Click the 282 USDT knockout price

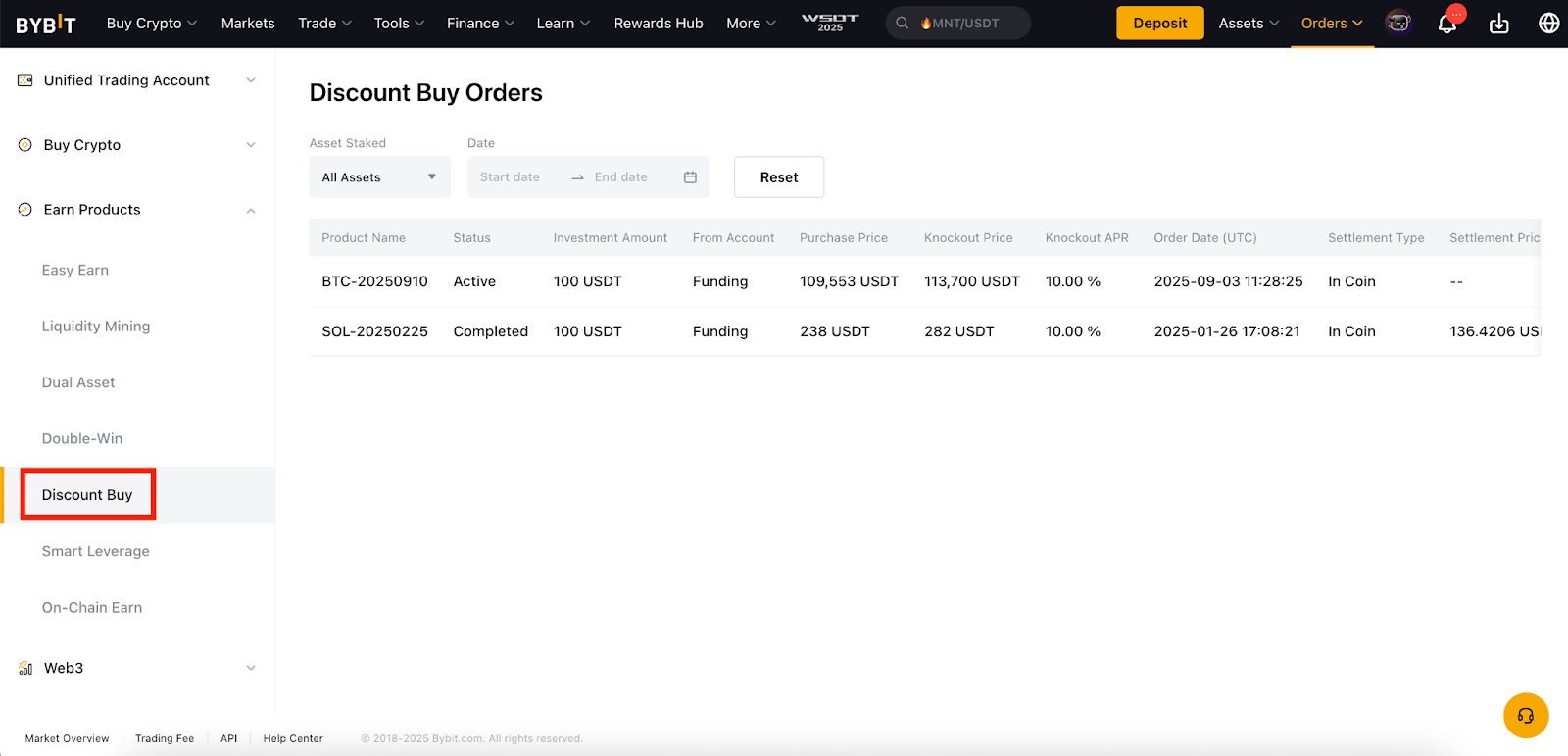click(x=959, y=331)
